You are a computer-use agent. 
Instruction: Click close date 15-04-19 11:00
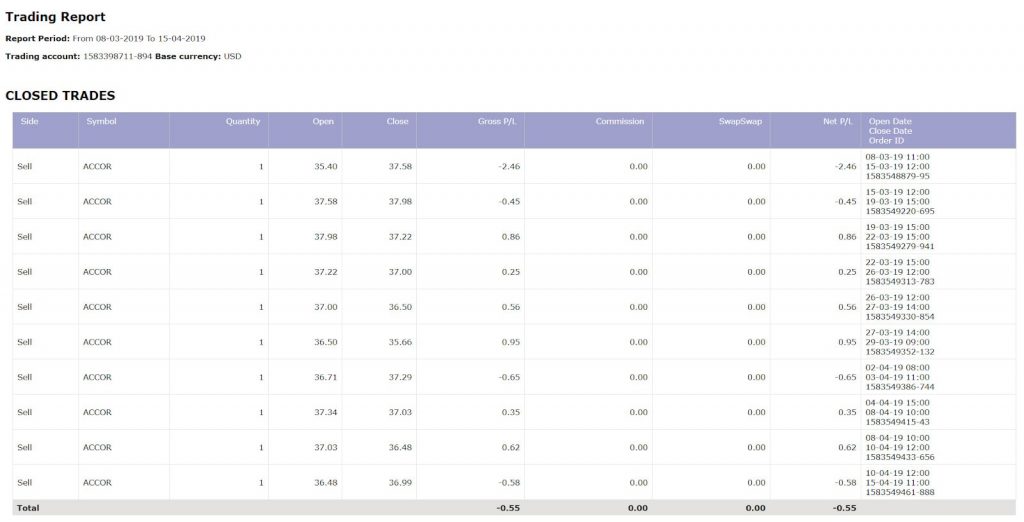tap(897, 483)
